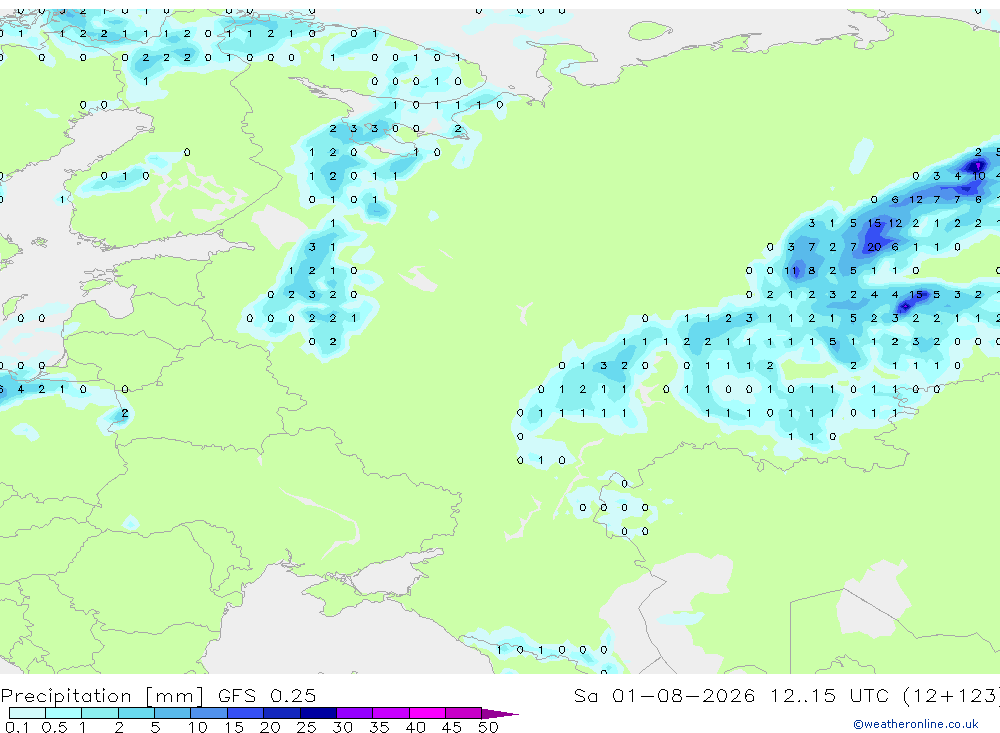Viewport: 1000px width, 733px height.
Task: Open the weatheronline.co.uk copyright link
Action: pos(915,724)
